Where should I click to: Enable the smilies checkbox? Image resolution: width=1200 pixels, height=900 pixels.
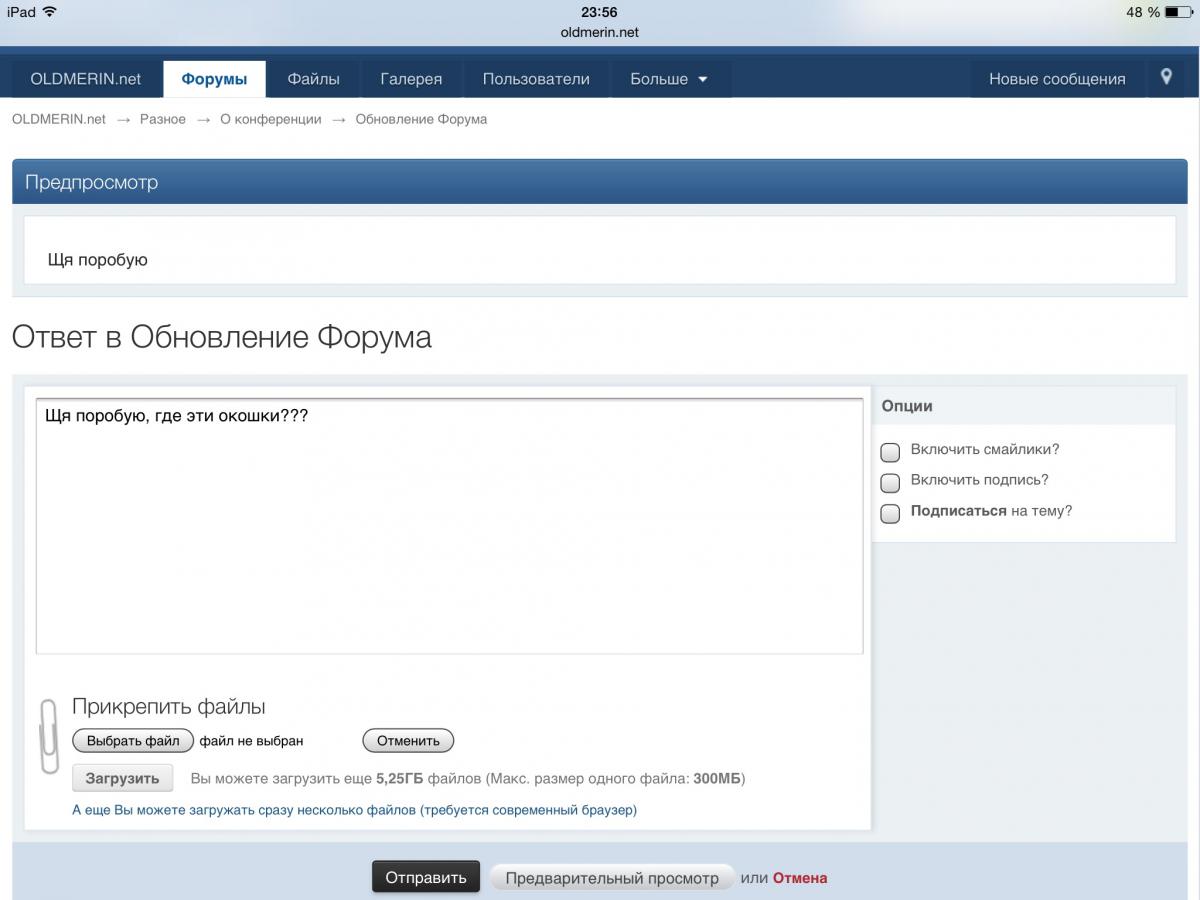tap(890, 452)
